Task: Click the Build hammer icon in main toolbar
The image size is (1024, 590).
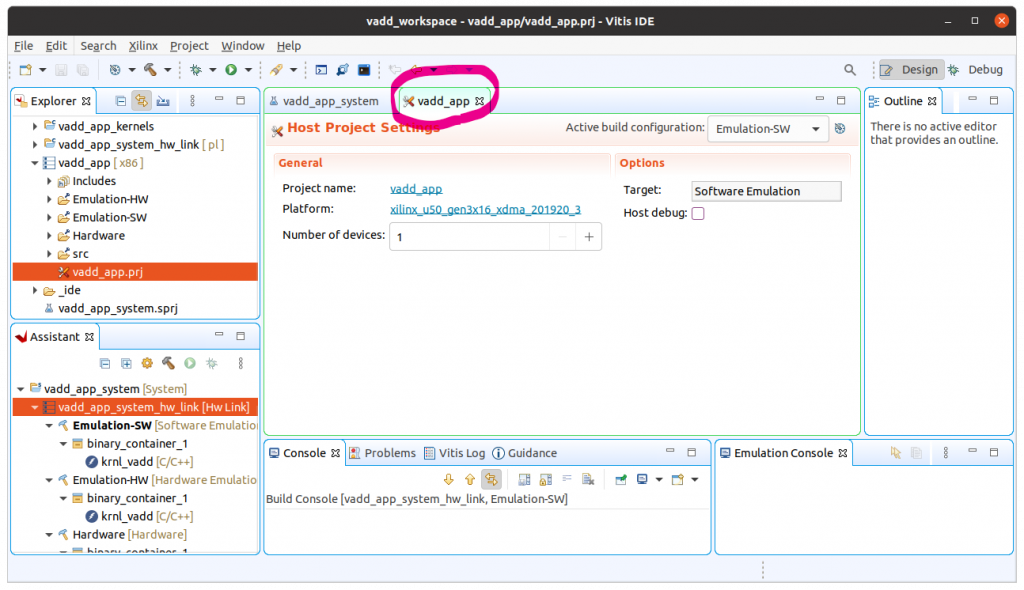Action: [x=150, y=70]
